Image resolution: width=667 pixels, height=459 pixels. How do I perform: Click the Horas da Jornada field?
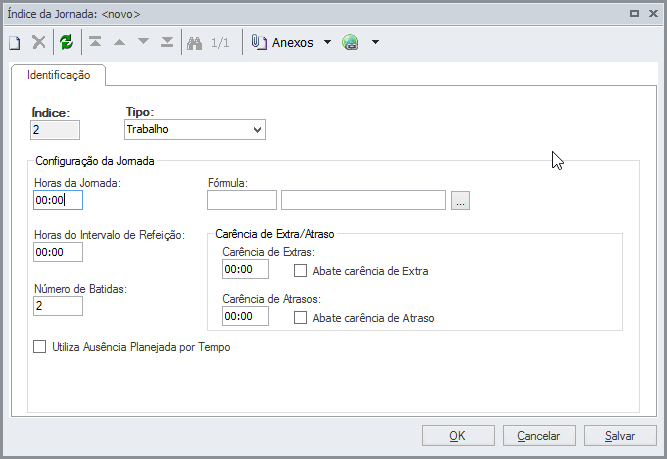point(58,200)
